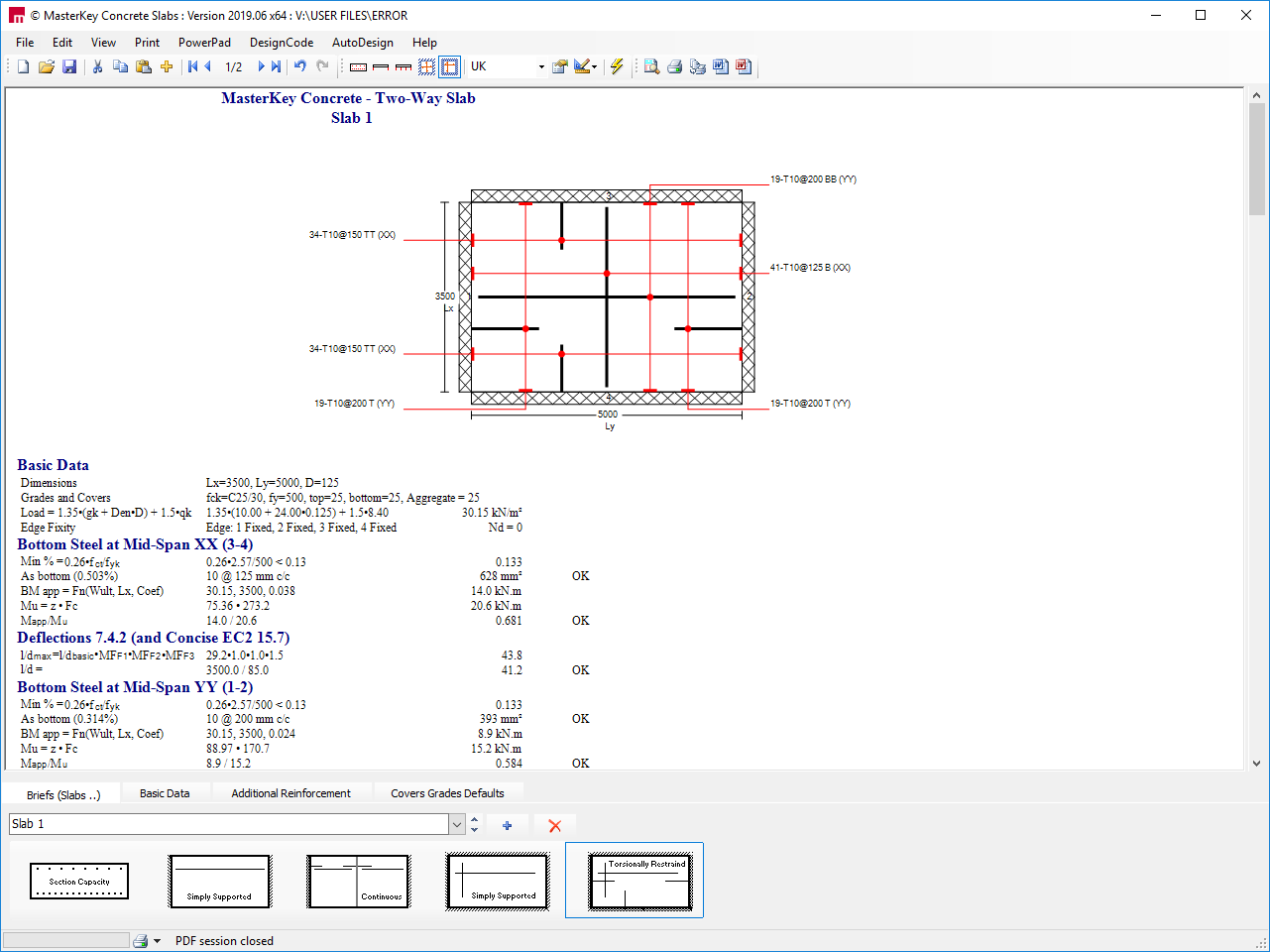Open the pen style dropdown arrow
This screenshot has width=1270, height=952.
[594, 66]
